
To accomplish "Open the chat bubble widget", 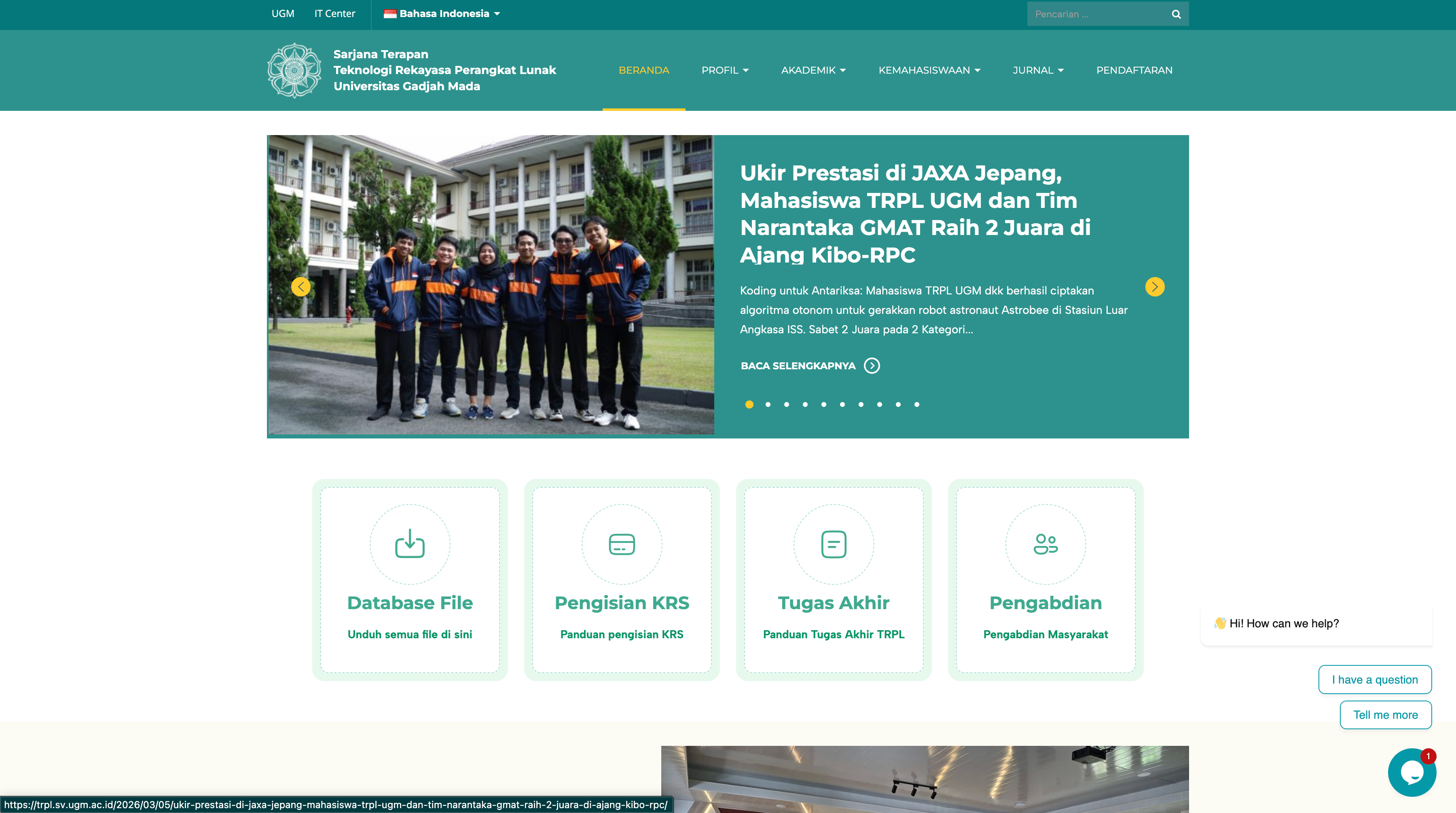I will click(1412, 772).
